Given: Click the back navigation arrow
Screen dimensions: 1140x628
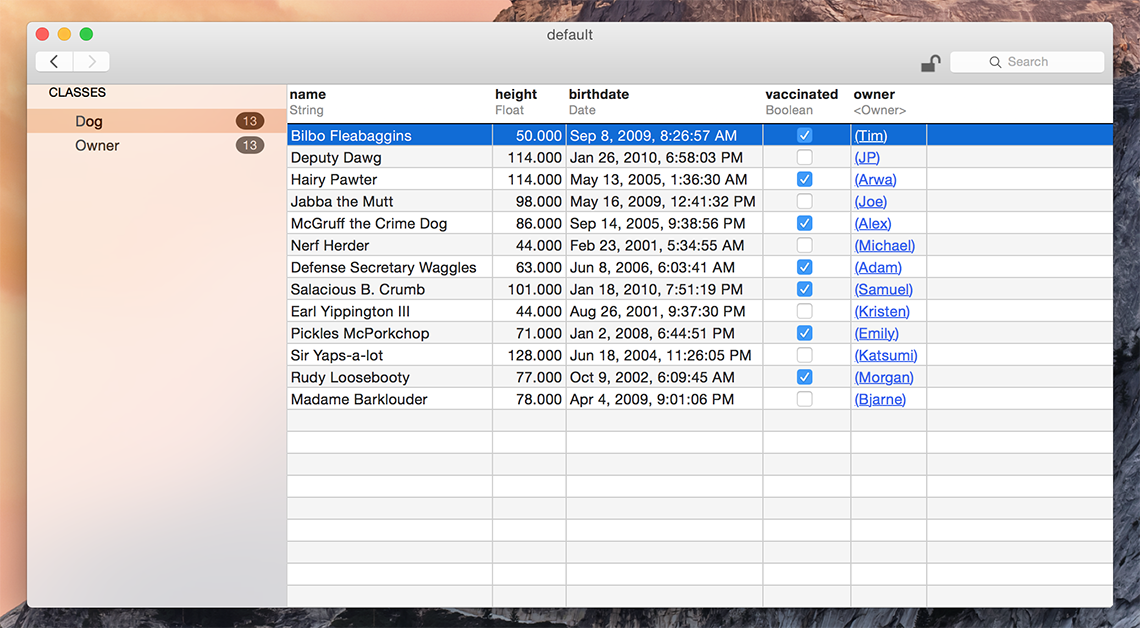Looking at the screenshot, I should (54, 62).
